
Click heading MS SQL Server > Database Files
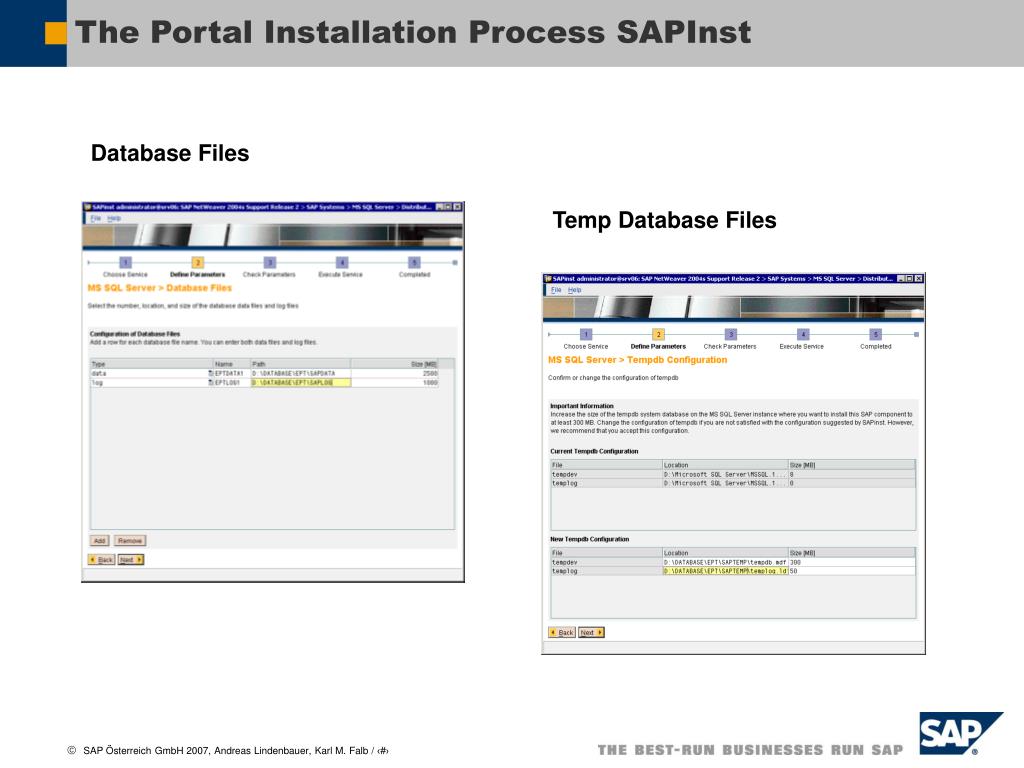(159, 288)
